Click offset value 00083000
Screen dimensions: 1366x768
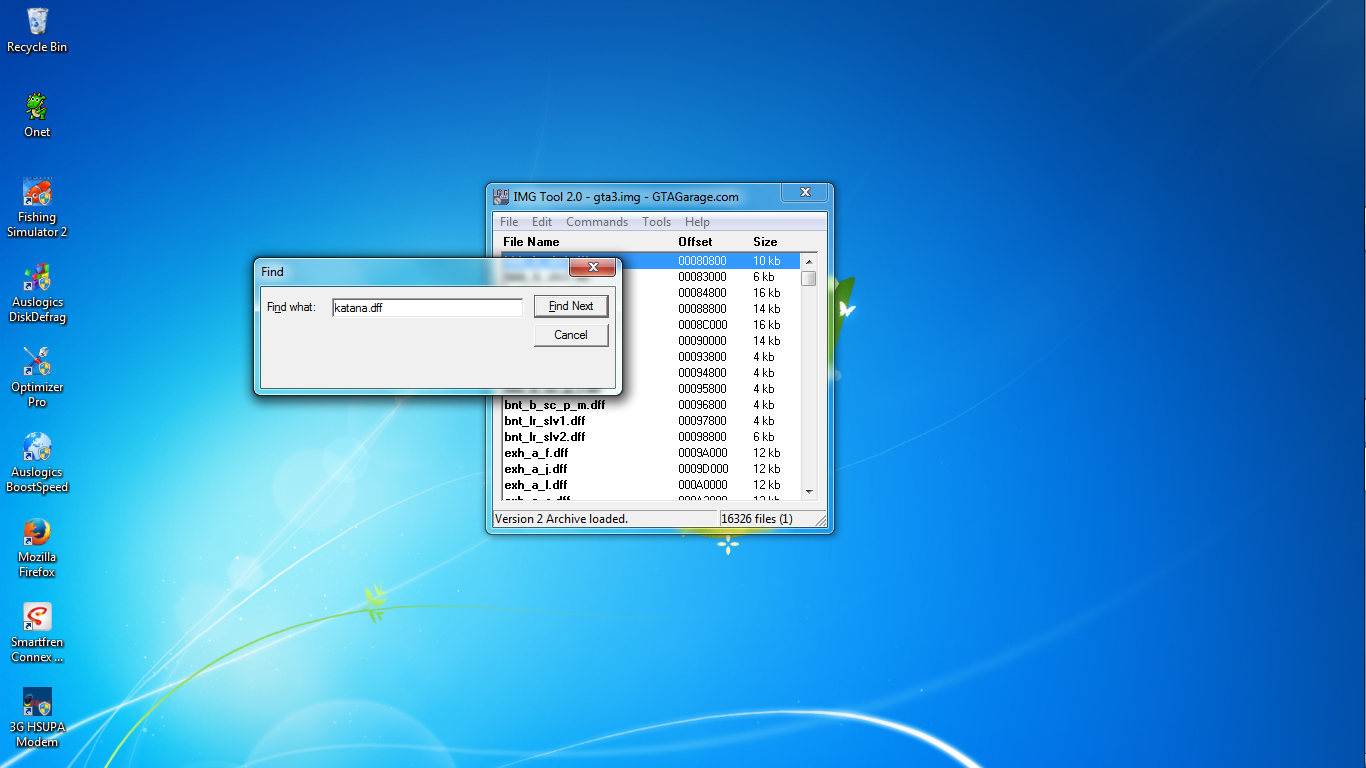coord(702,277)
